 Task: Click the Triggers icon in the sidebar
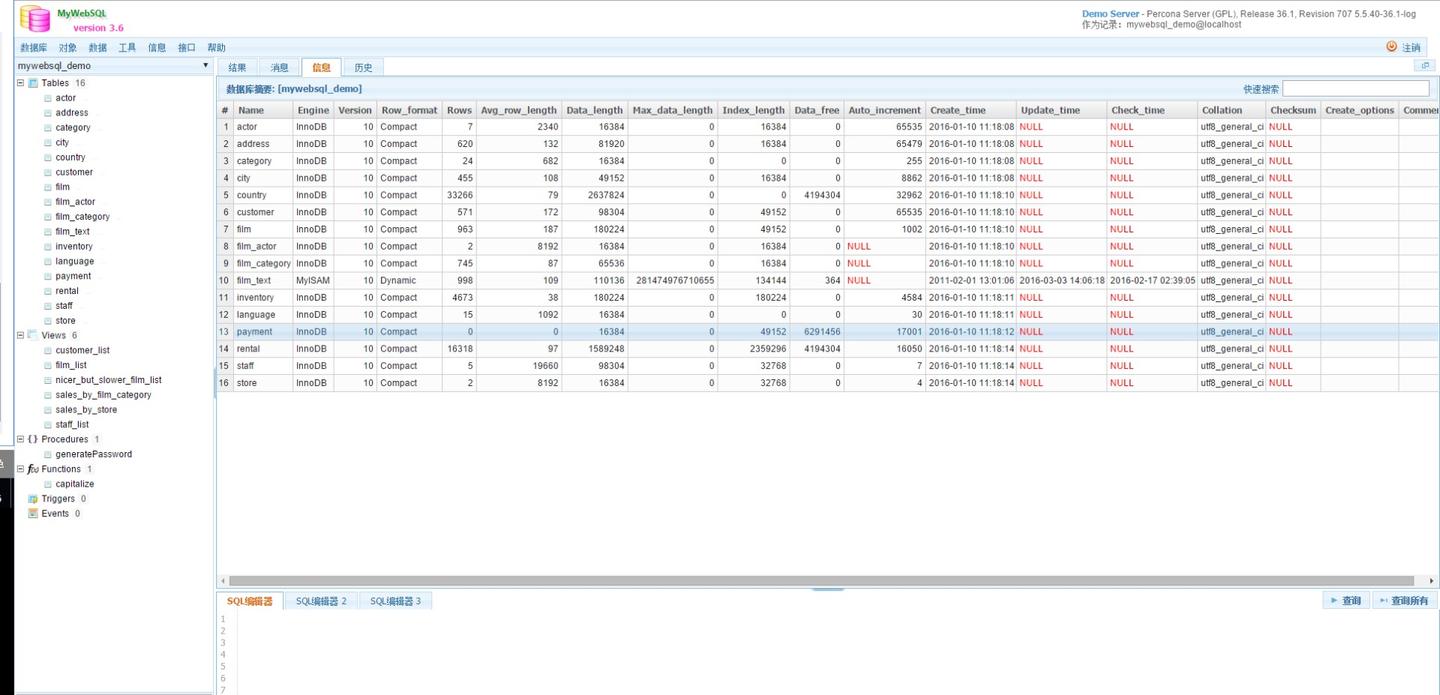coord(34,498)
